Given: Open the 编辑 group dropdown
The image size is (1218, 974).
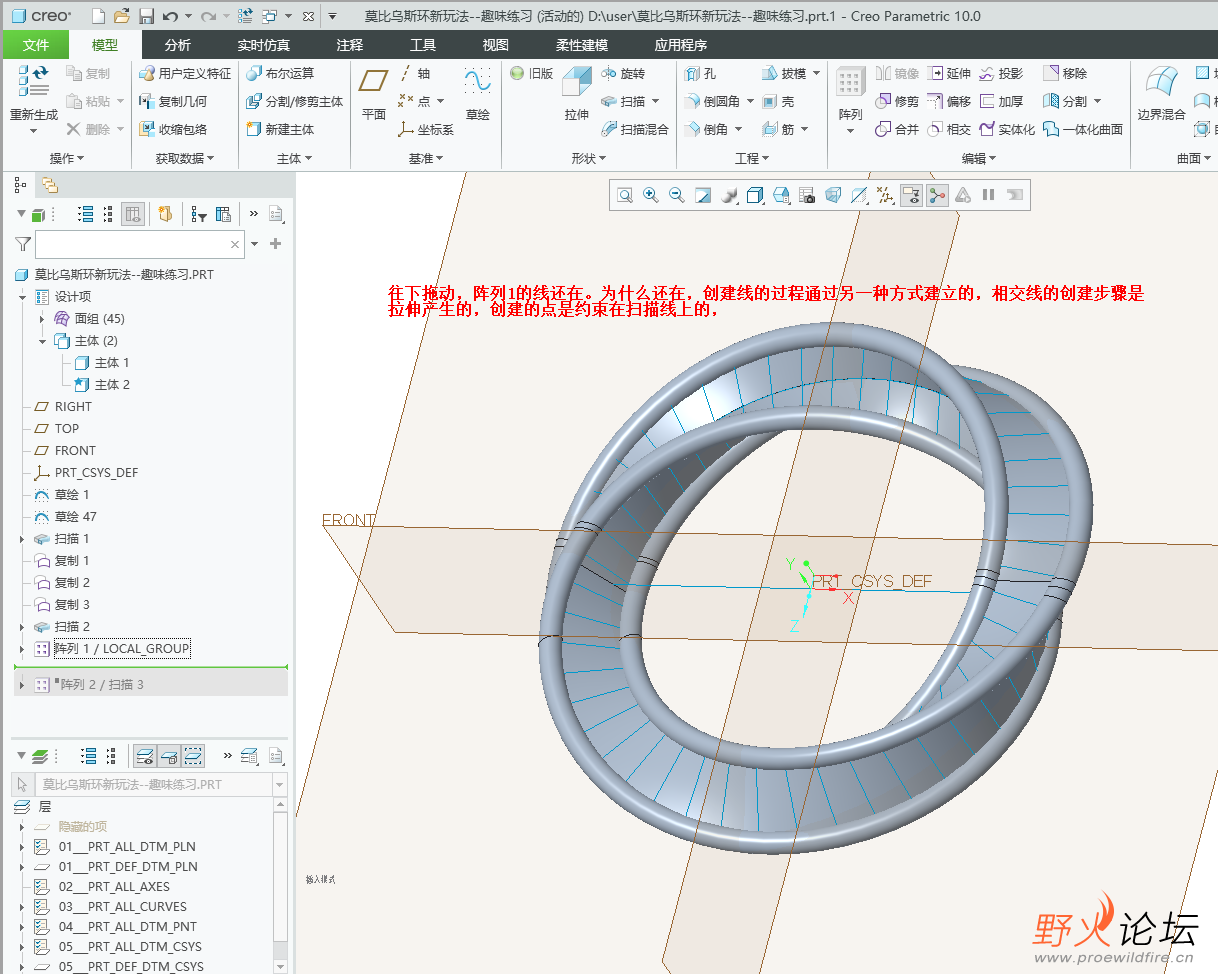Looking at the screenshot, I should coord(979,158).
